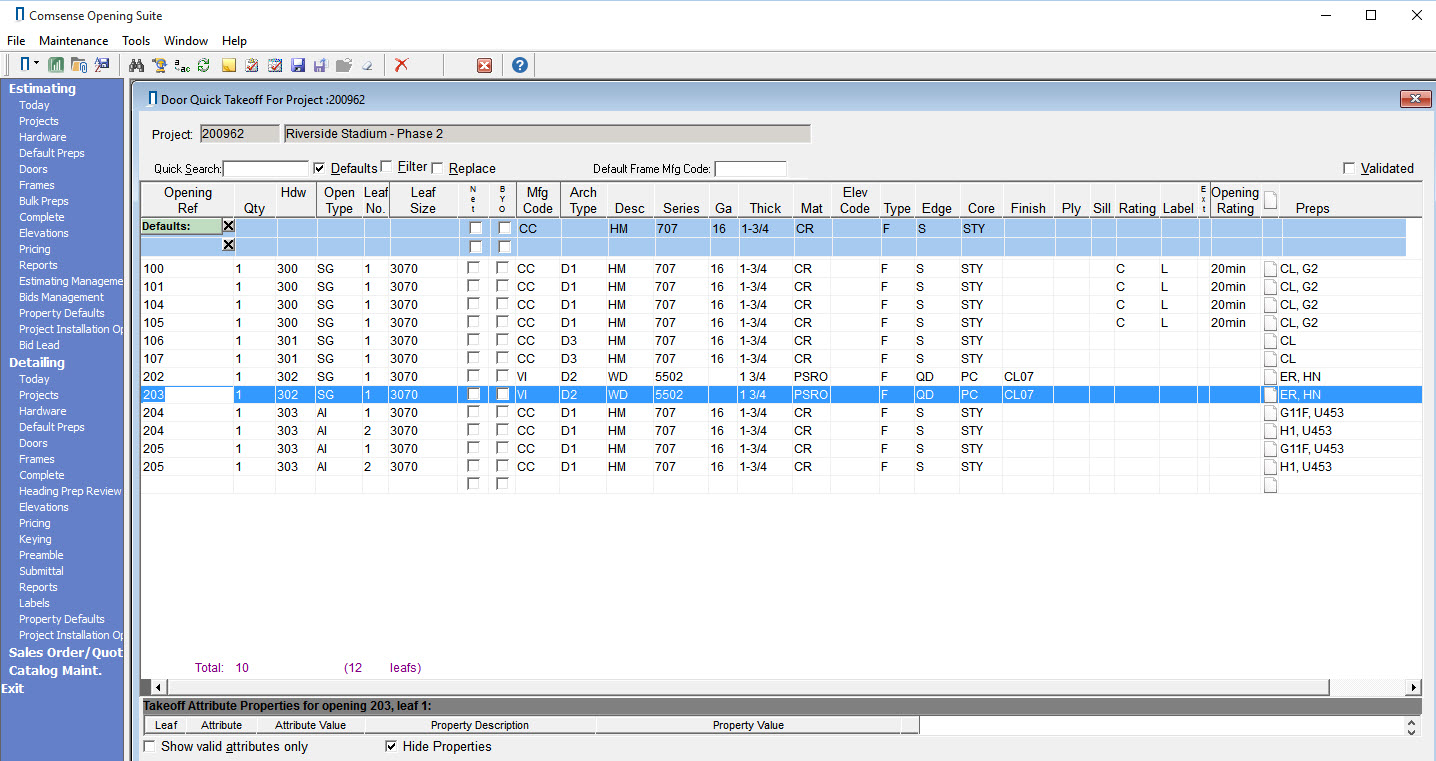Click the right arrow of horizontal scrollbar
Viewport: 1436px width, 761px height.
pos(1413,688)
